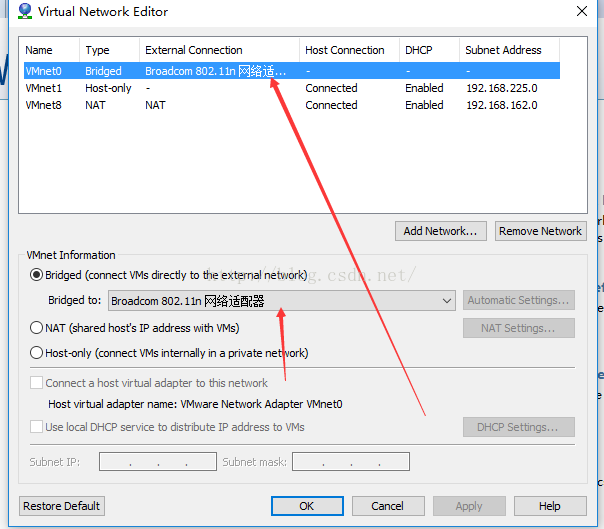This screenshot has height=529, width=604.
Task: Click Bridged type cell of VMnet0
Action: (x=103, y=71)
